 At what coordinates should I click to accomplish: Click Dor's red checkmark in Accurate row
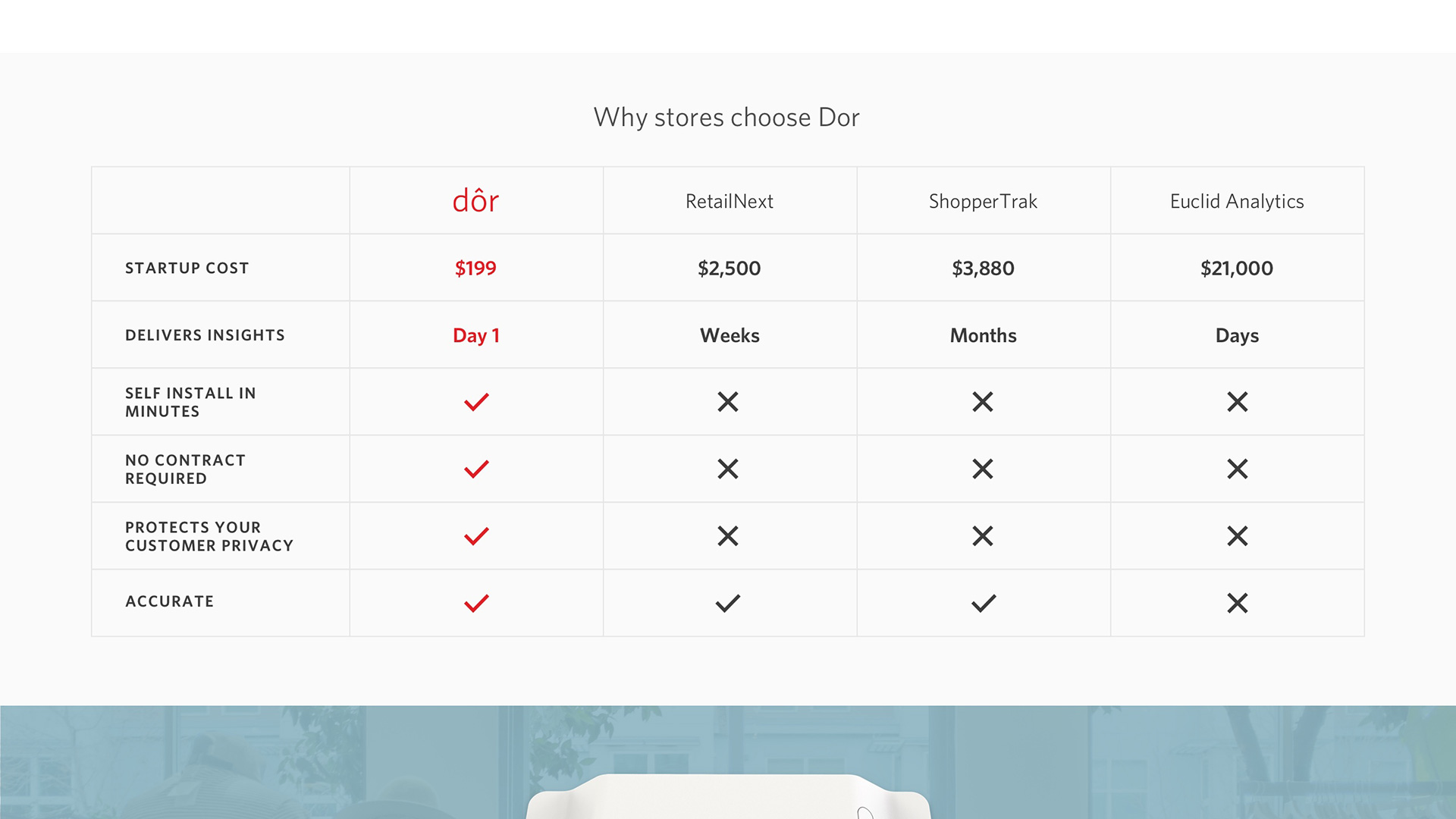[476, 603]
